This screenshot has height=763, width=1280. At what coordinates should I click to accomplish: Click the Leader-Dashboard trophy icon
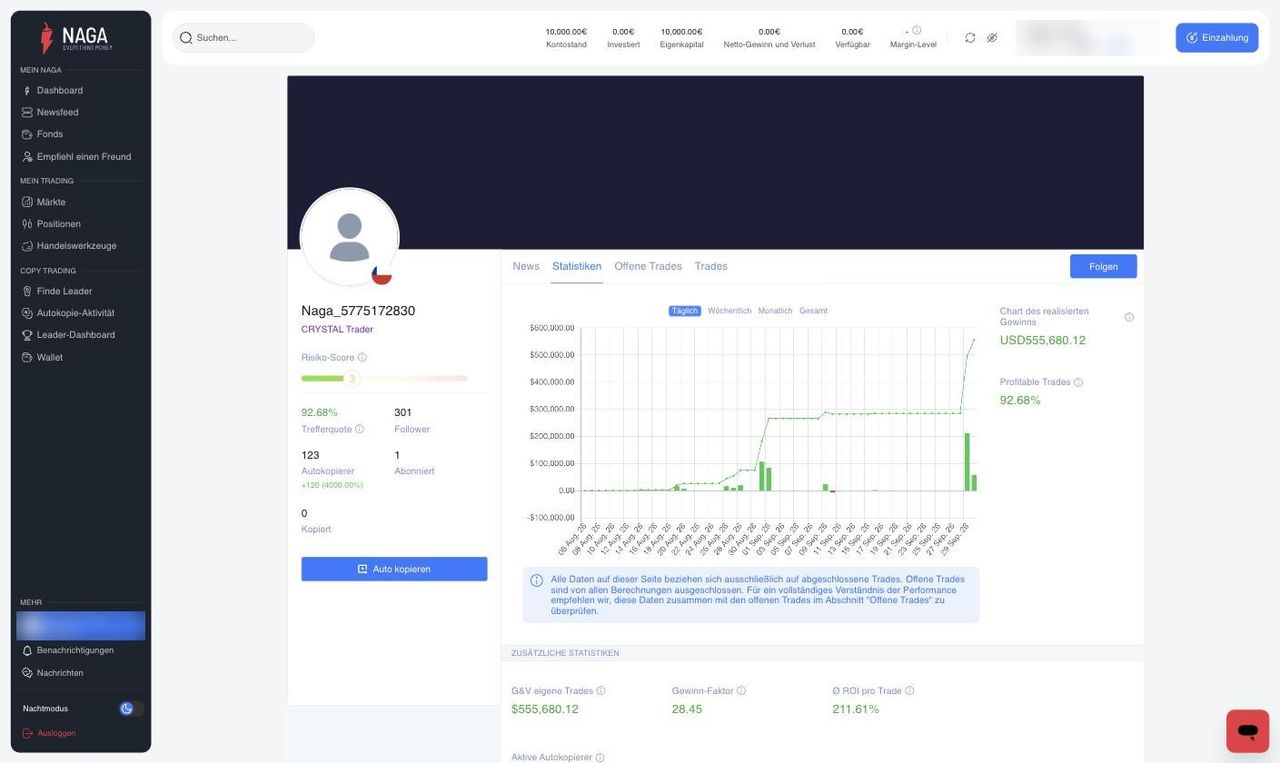point(27,335)
